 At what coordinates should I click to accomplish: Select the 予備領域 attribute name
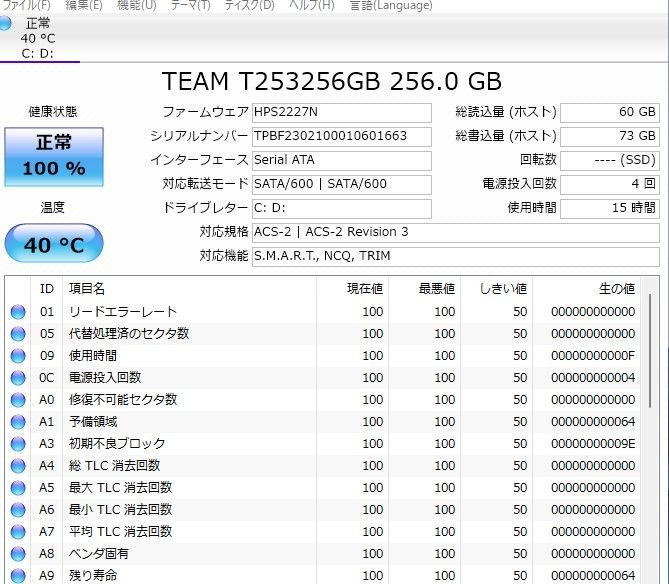[93, 422]
